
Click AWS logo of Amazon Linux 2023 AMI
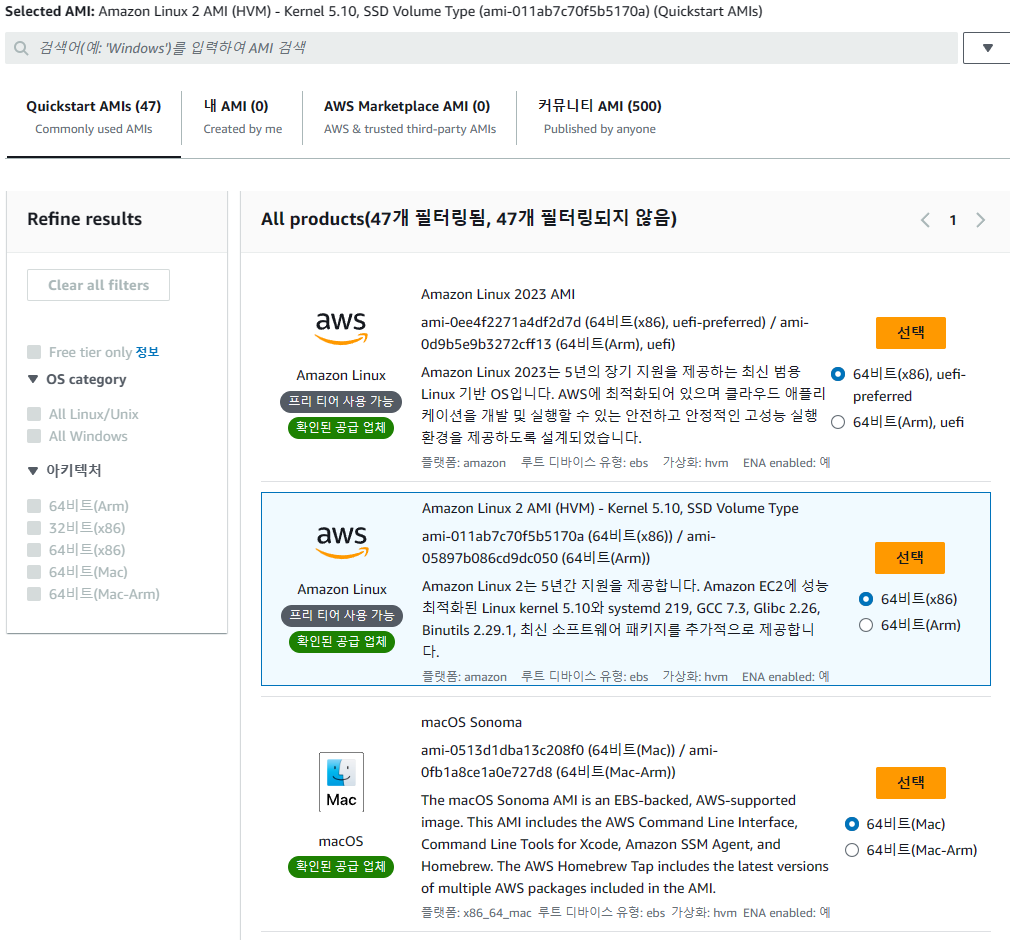point(341,328)
